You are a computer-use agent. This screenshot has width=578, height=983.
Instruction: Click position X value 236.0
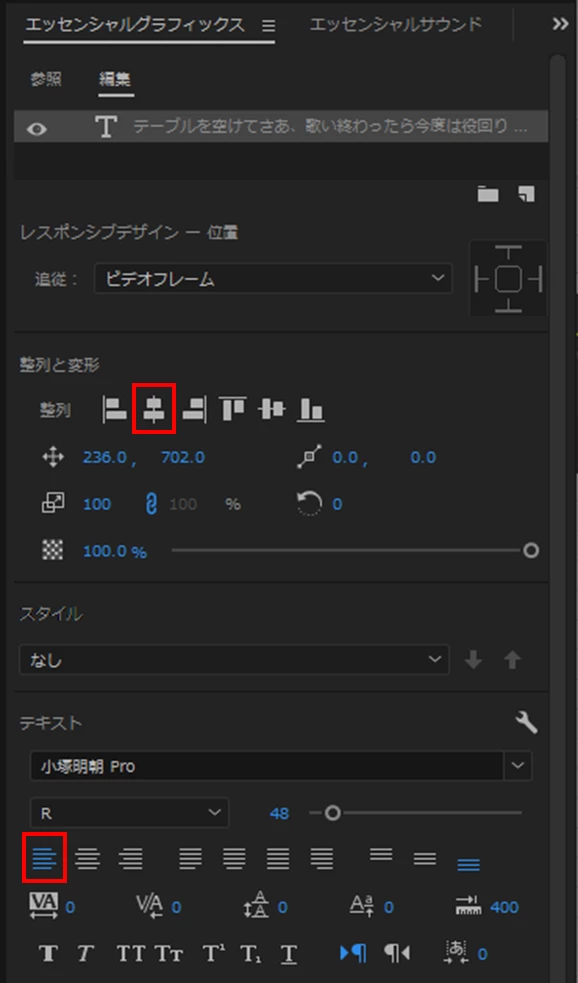point(105,458)
